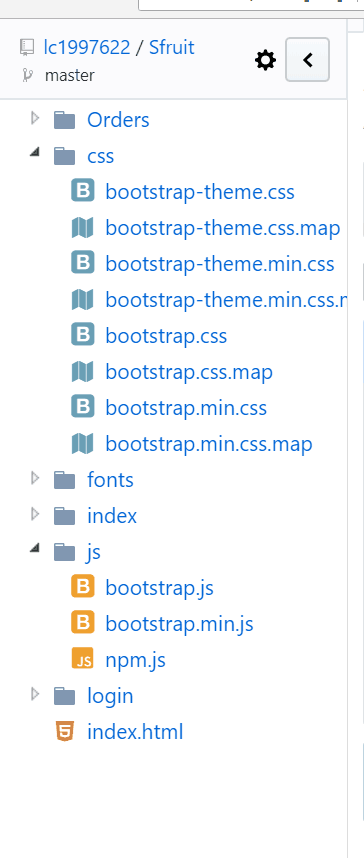Click the fonts folder icon
Screen dimensions: 364x858
(x=65, y=480)
